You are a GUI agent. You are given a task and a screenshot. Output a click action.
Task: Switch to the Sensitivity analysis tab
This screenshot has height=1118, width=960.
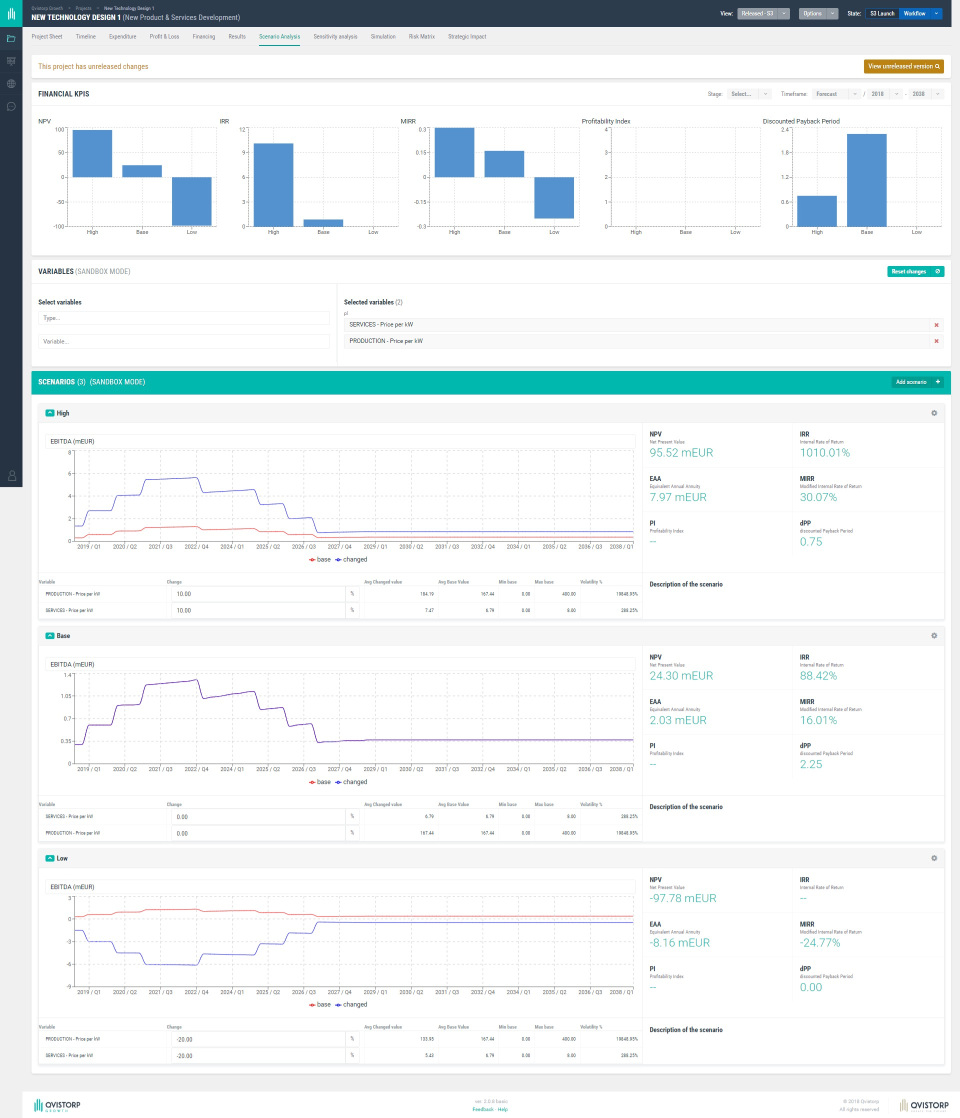(335, 36)
